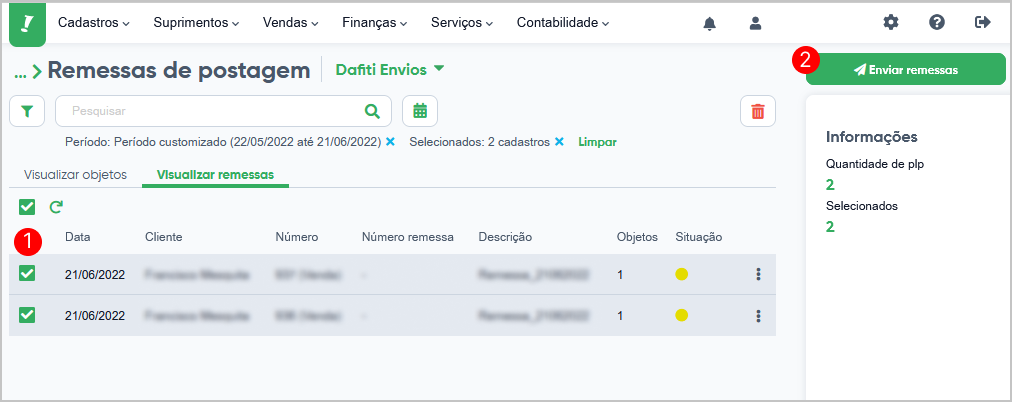The image size is (1012, 402).
Task: Click the Selecionados value 2 in Informações
Action: [830, 227]
